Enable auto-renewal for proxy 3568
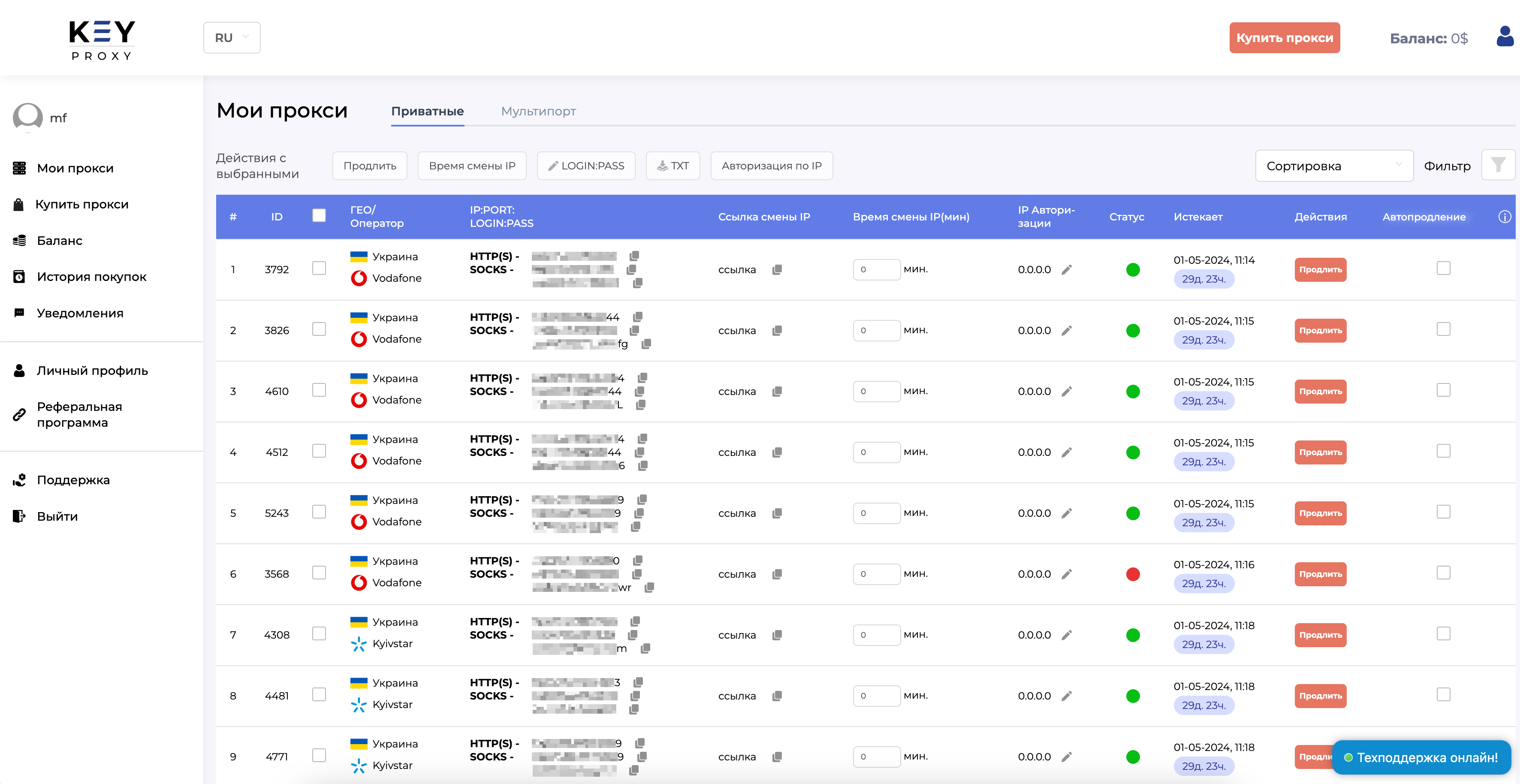Image resolution: width=1520 pixels, height=784 pixels. point(1443,573)
